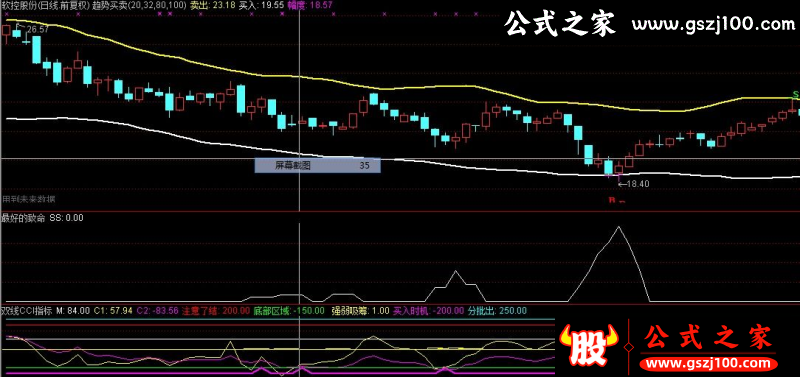Select the 卖出: 23.18 value

[213, 5]
